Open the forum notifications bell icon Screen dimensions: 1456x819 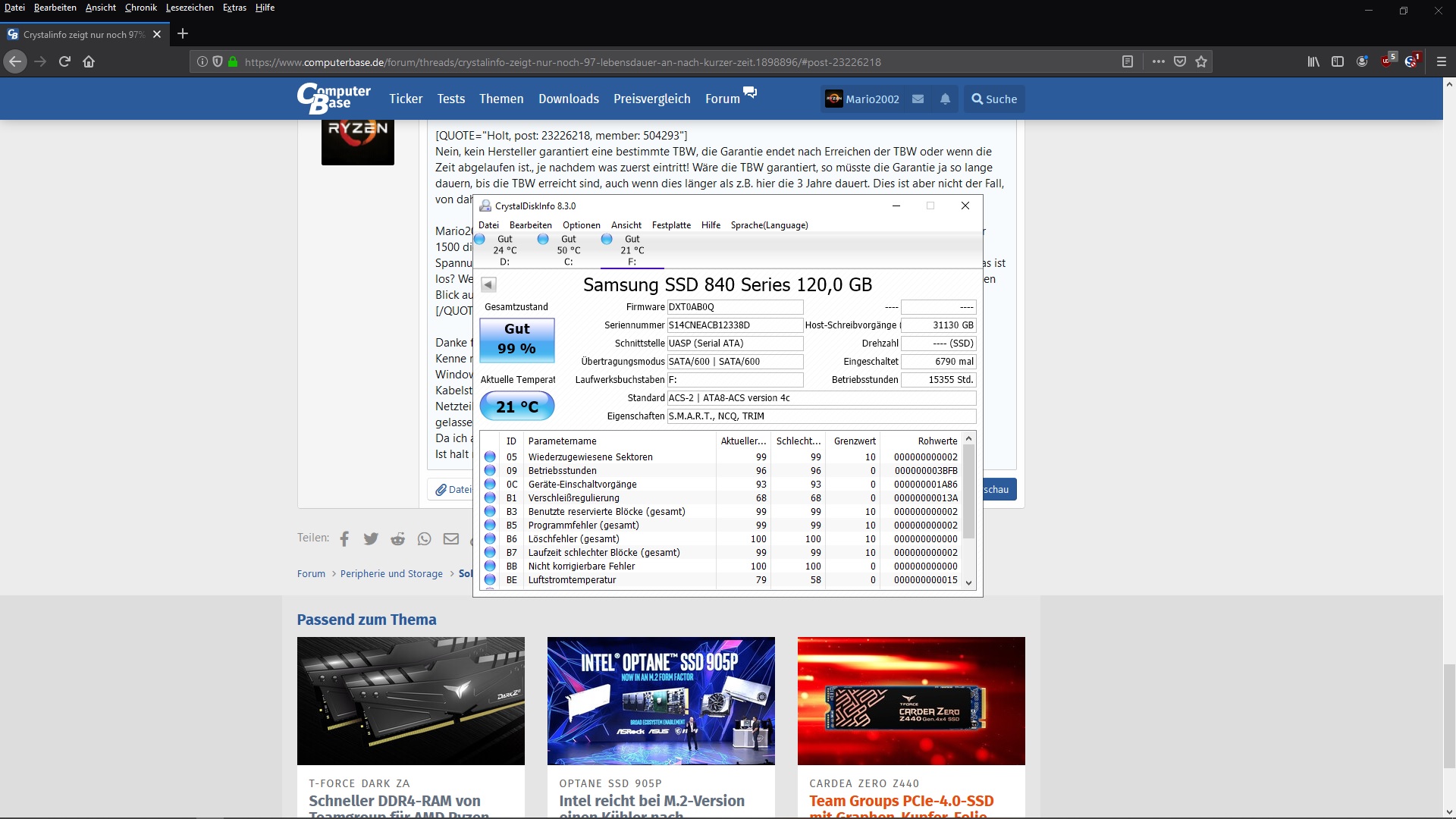tap(945, 99)
